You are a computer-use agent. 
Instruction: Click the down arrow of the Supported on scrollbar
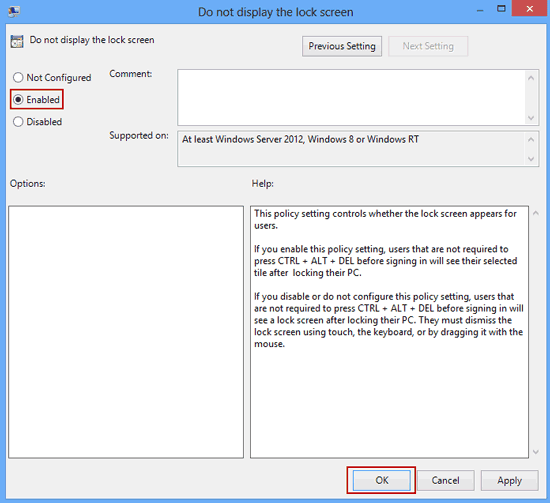coord(531,159)
